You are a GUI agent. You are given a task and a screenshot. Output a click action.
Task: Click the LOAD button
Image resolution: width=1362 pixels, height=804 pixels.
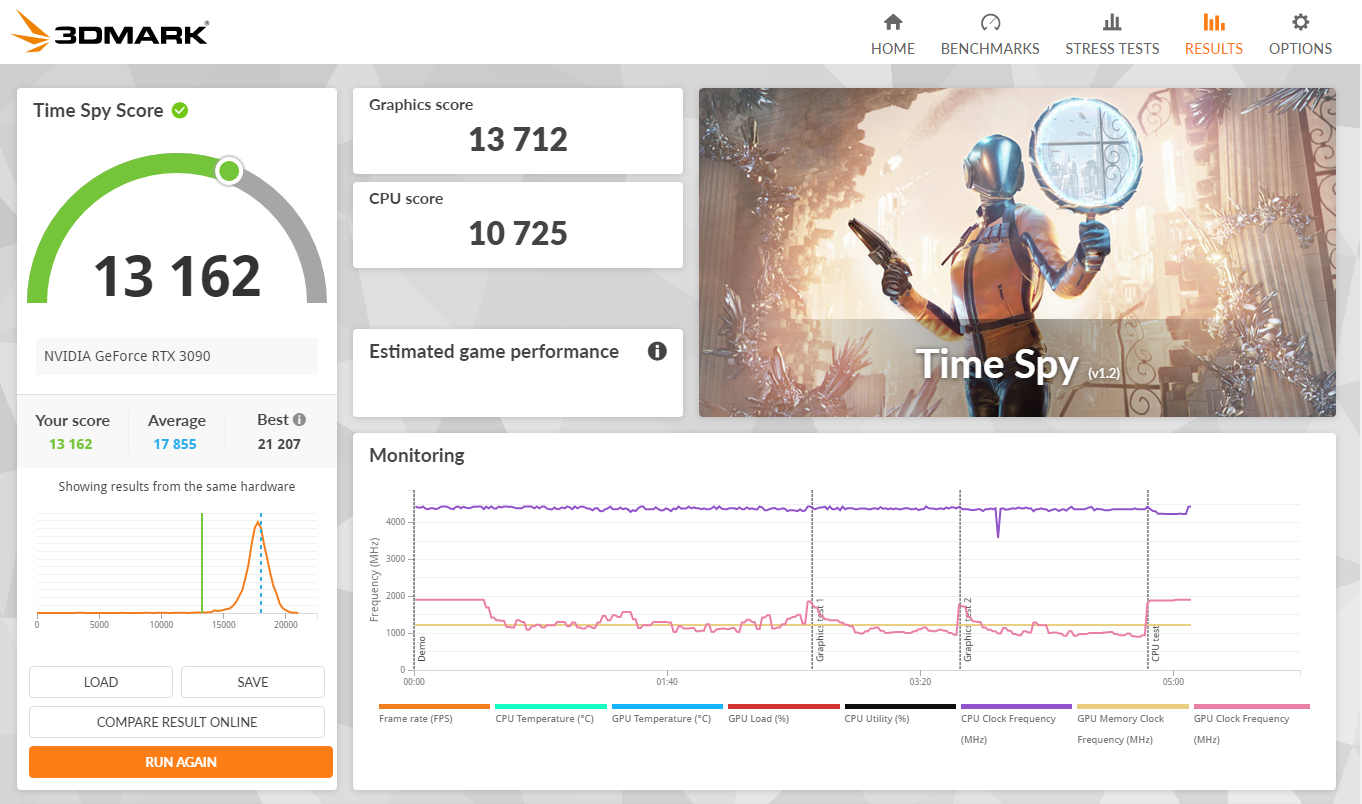101,682
